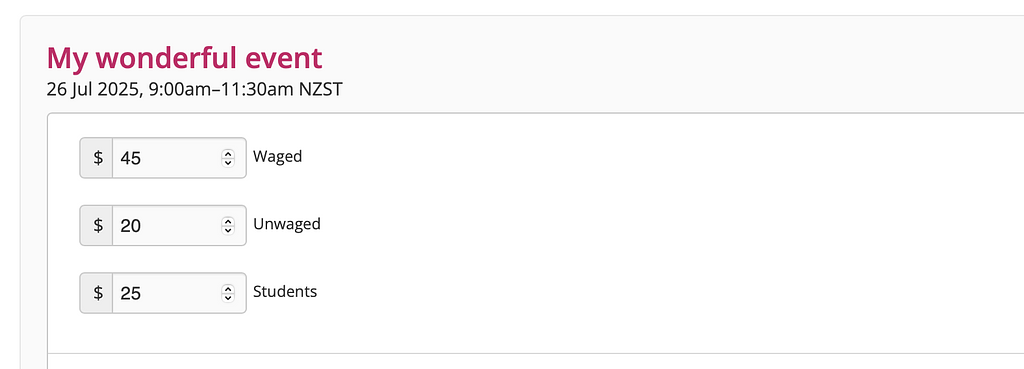The height and width of the screenshot is (369, 1024).
Task: Click the Waged label
Action: point(278,157)
